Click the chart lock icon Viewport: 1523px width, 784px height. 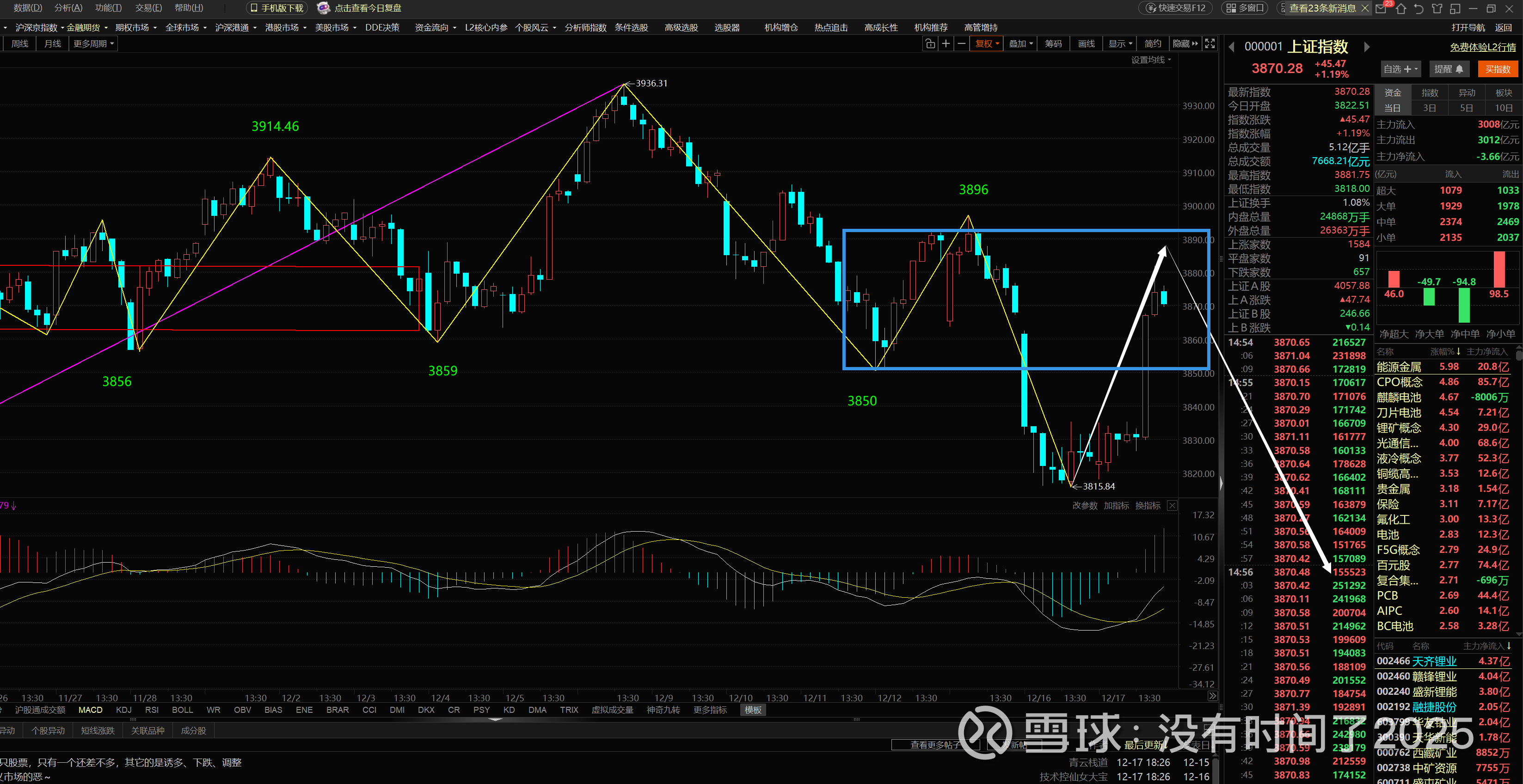(x=930, y=44)
